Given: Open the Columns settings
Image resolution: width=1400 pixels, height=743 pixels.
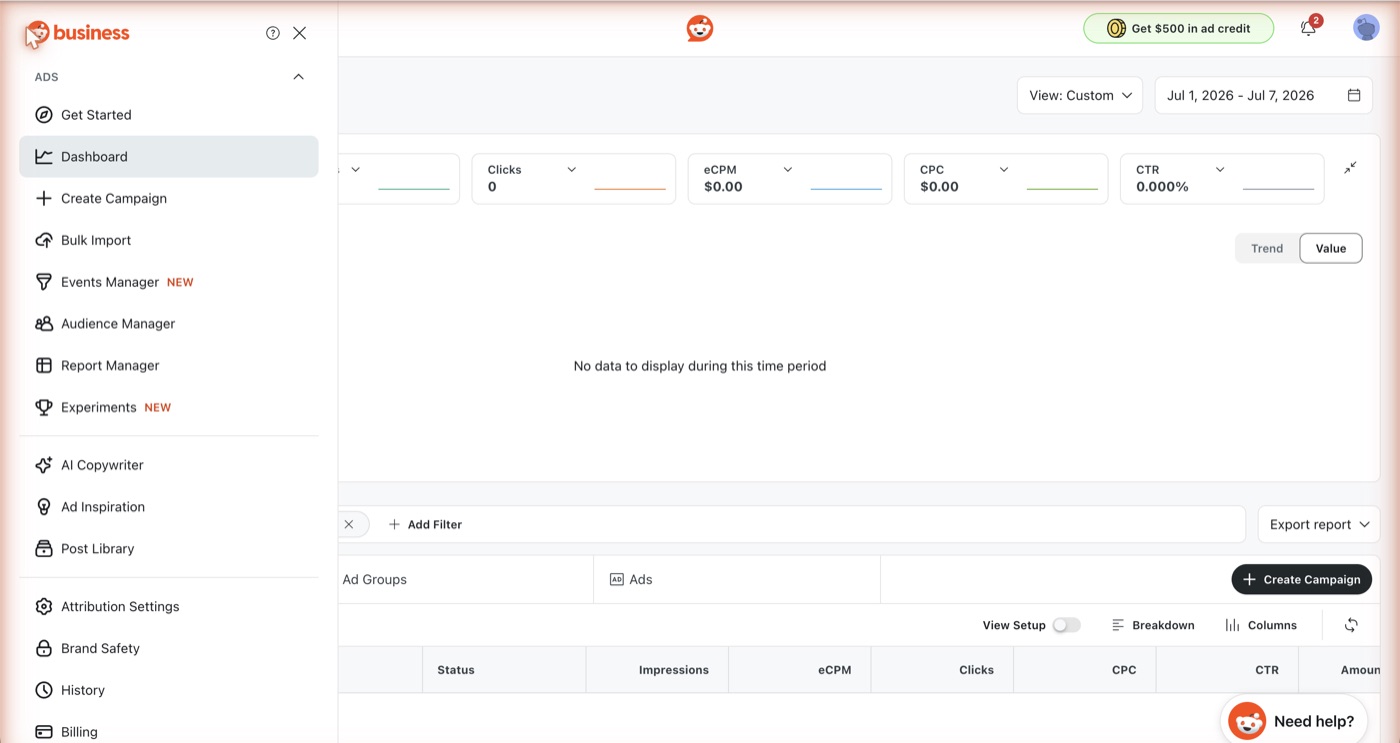Looking at the screenshot, I should pos(1261,625).
